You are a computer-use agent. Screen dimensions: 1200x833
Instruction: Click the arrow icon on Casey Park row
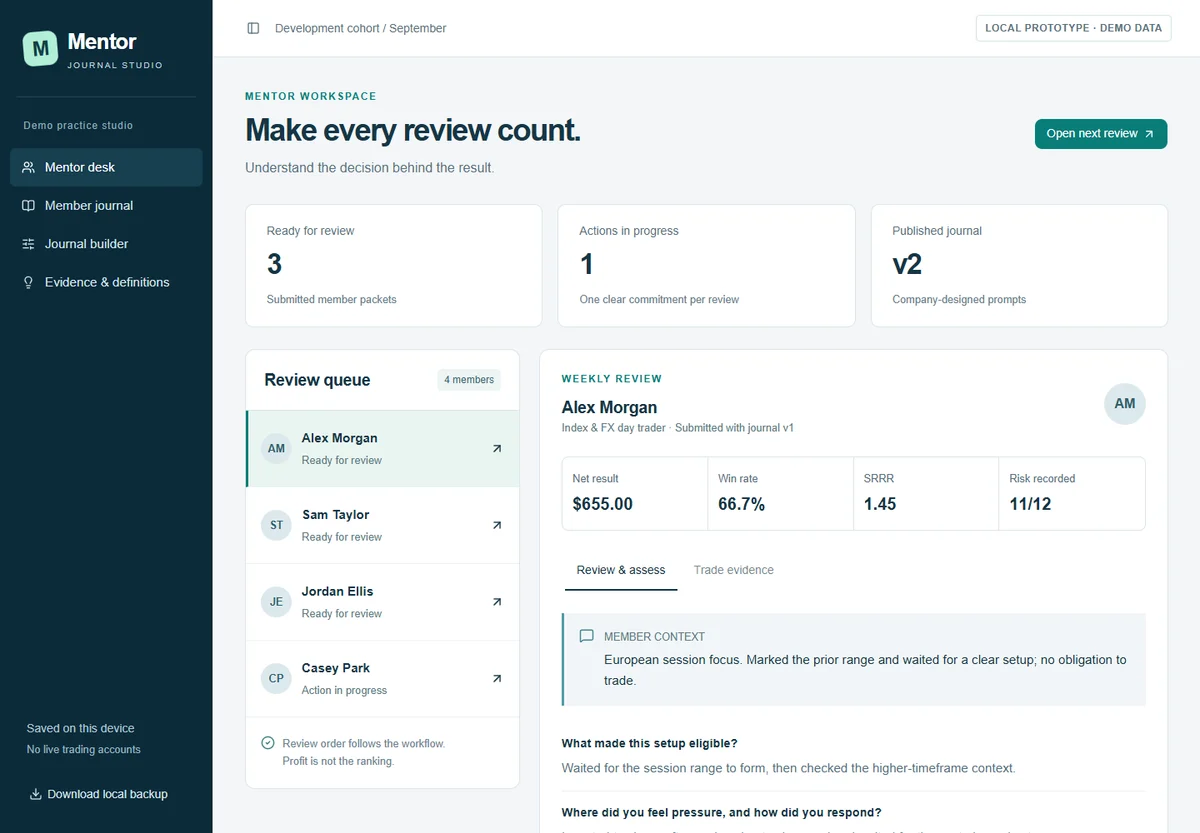click(497, 678)
